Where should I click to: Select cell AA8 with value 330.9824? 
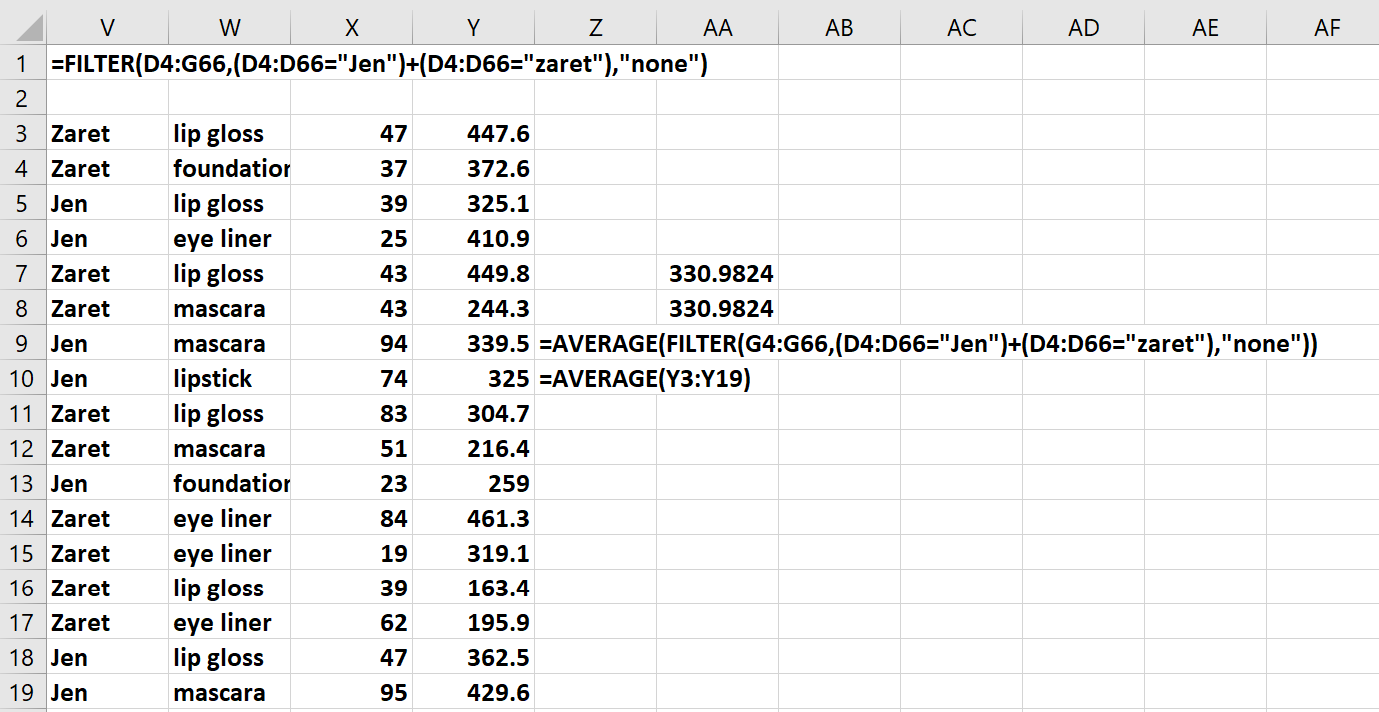(x=717, y=309)
